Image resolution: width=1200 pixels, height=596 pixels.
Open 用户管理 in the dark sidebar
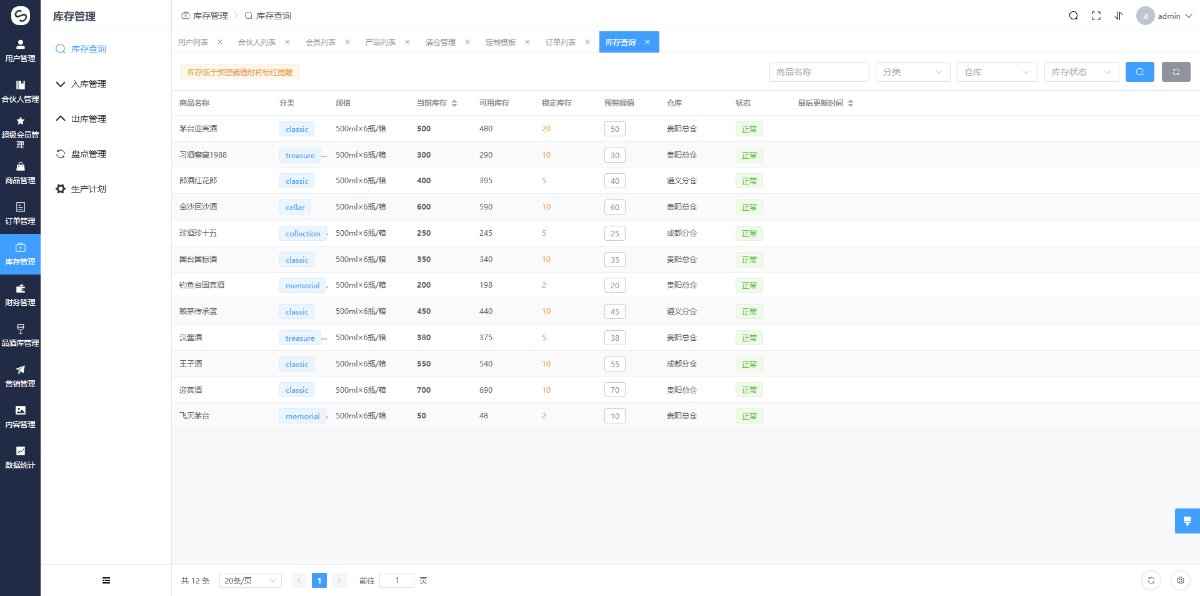[x=20, y=51]
